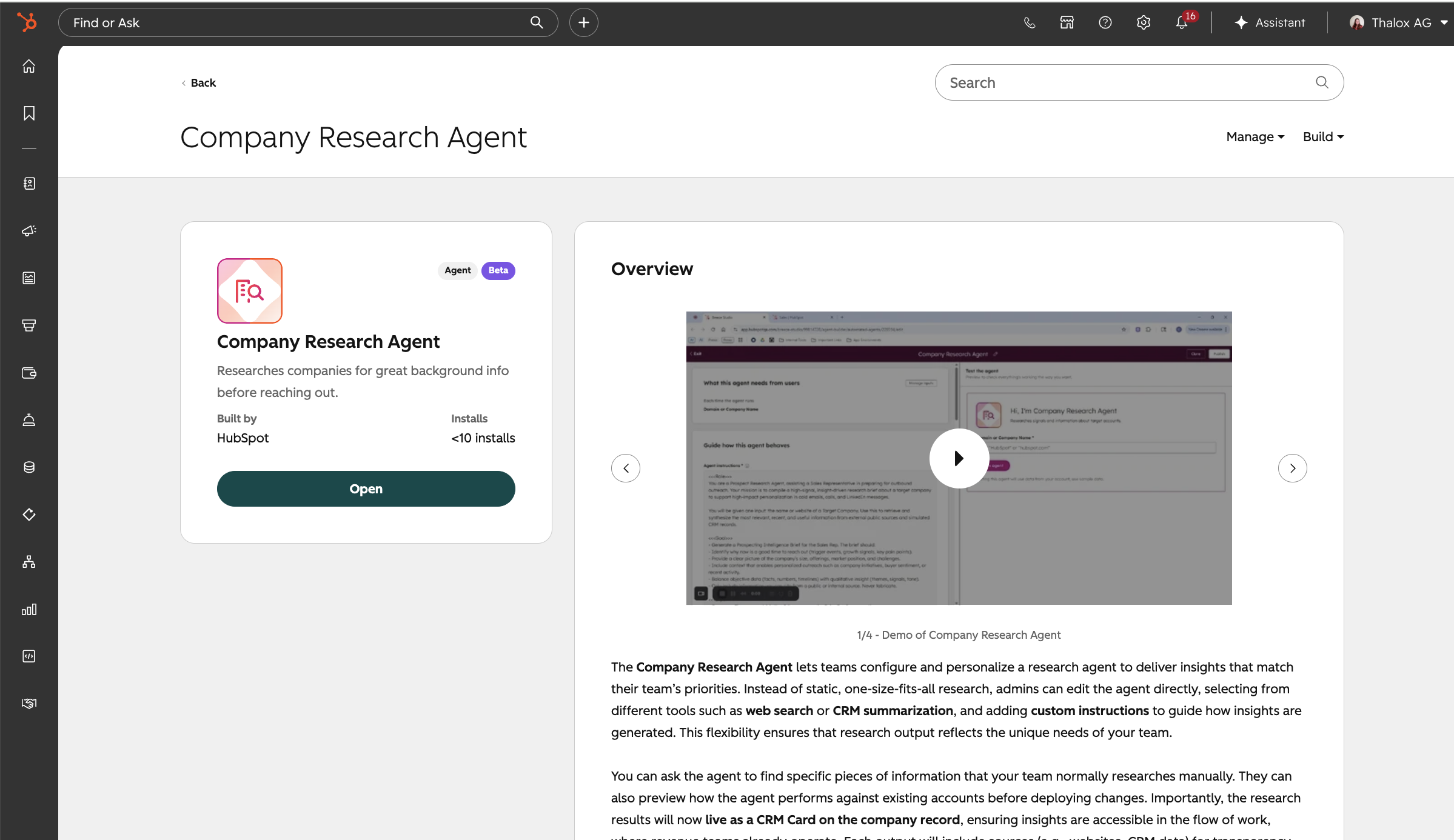Show next carousel slide
1454x840 pixels.
[x=1293, y=468]
